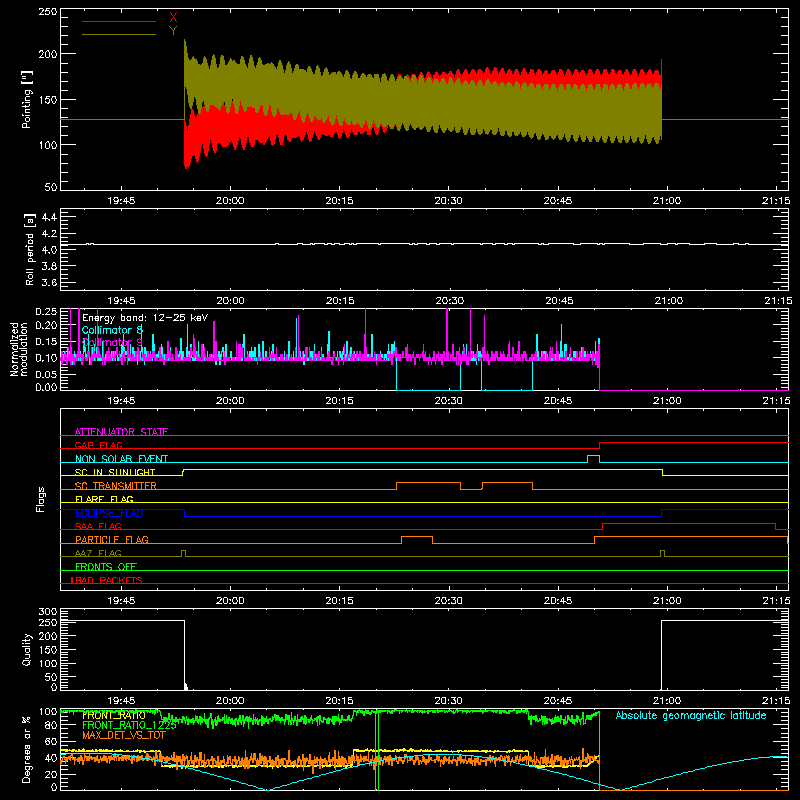Click the 0.25 tick on modulation axis

(x=46, y=311)
